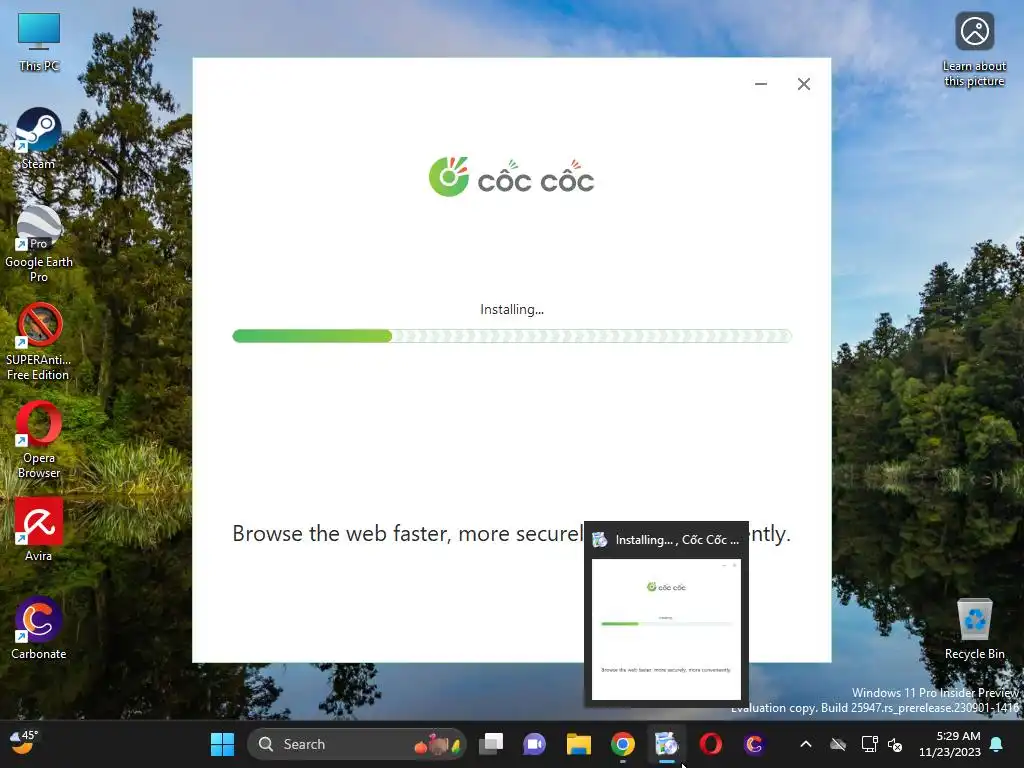Close the Cốc Cốc installer window
Viewport: 1024px width, 768px height.
point(804,84)
